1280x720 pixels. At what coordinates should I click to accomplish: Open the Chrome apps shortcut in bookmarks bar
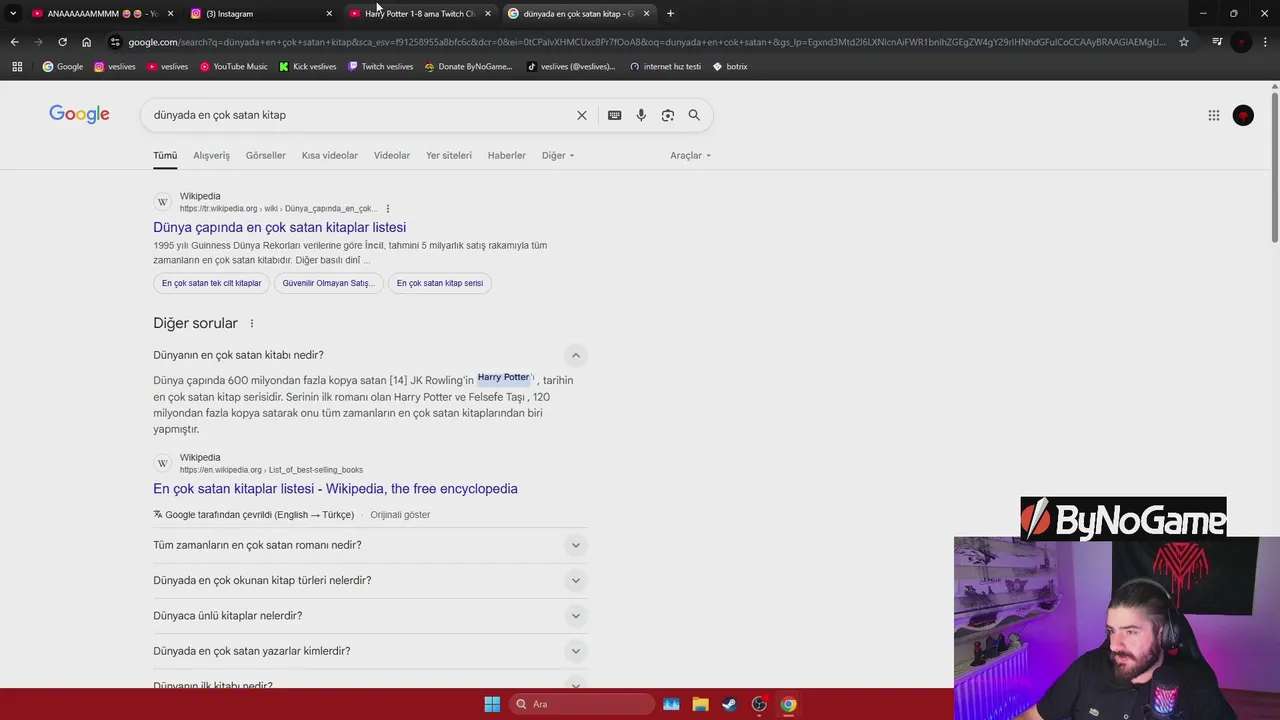17,67
